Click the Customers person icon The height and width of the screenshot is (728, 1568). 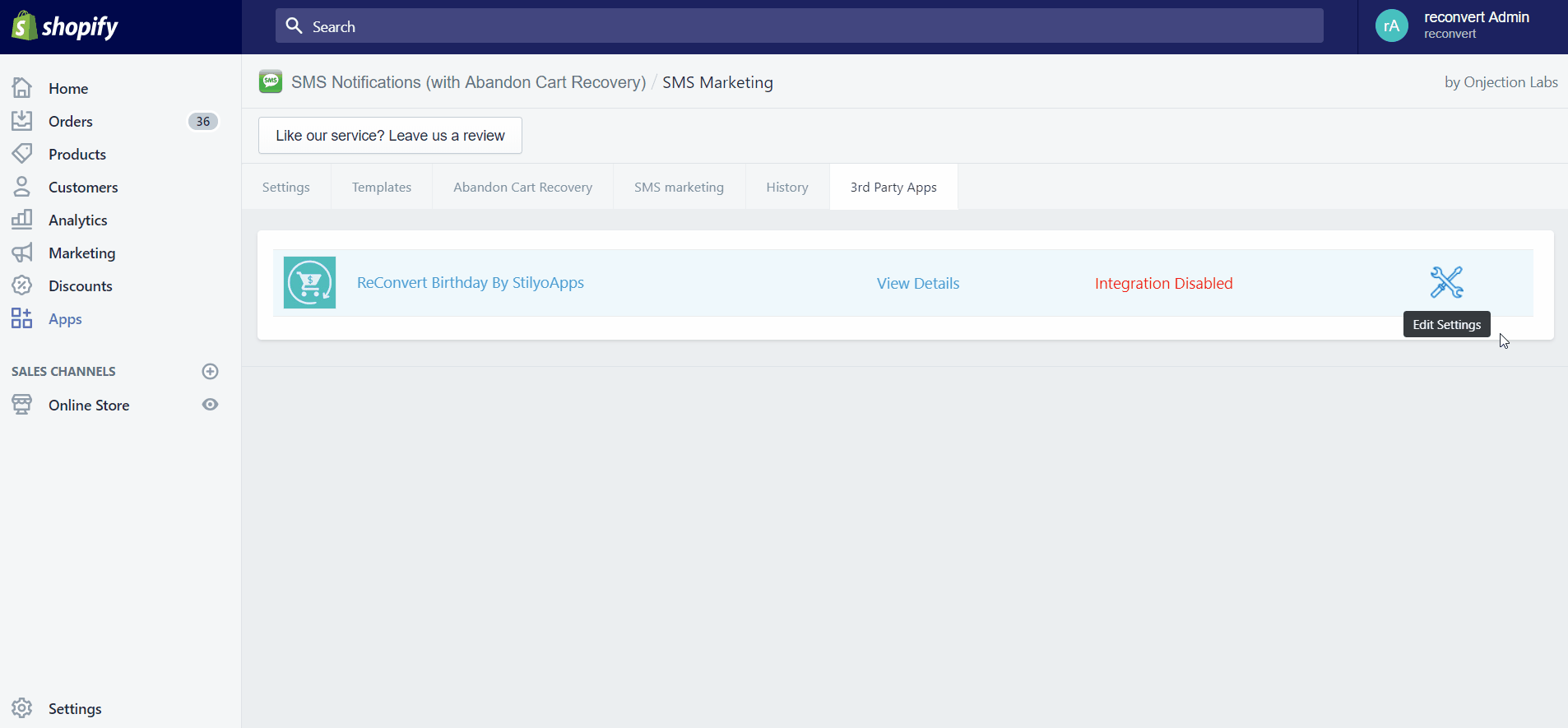coord(22,187)
